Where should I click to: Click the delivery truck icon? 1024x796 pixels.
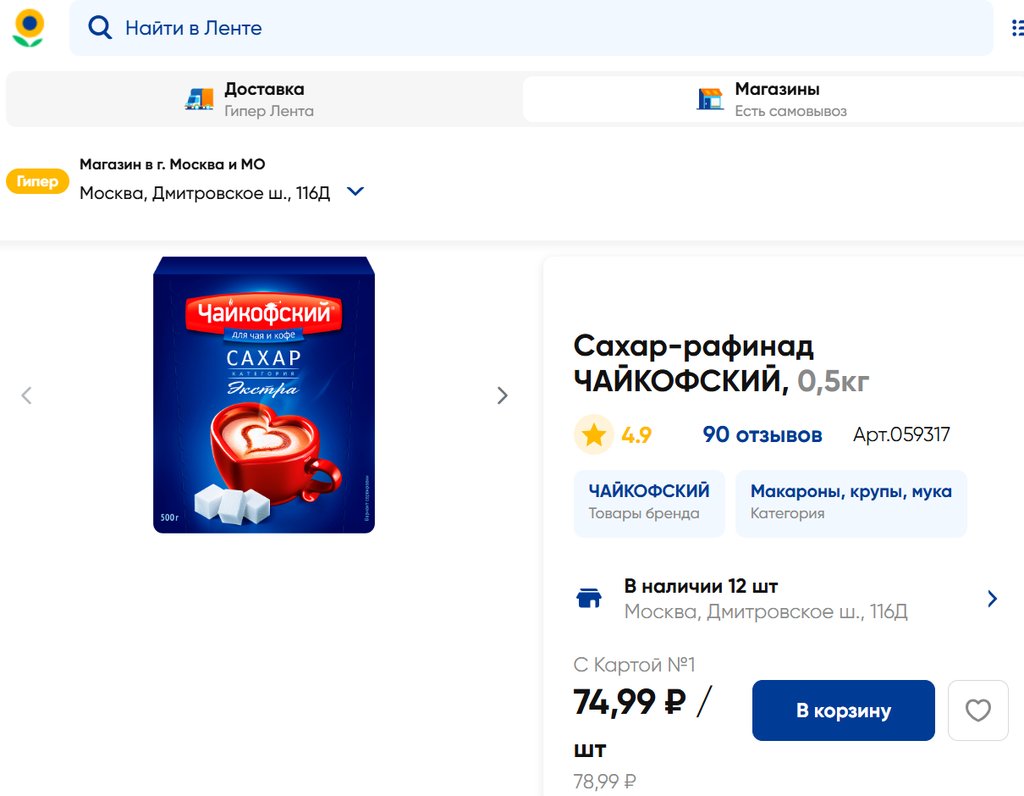pyautogui.click(x=199, y=99)
